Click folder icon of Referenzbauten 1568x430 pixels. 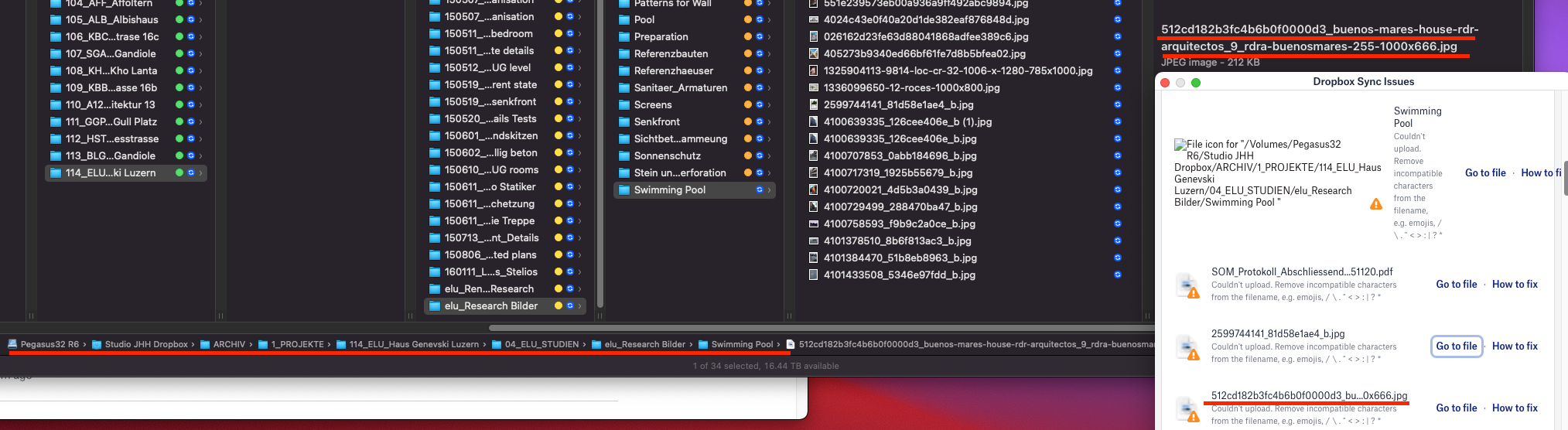[624, 53]
